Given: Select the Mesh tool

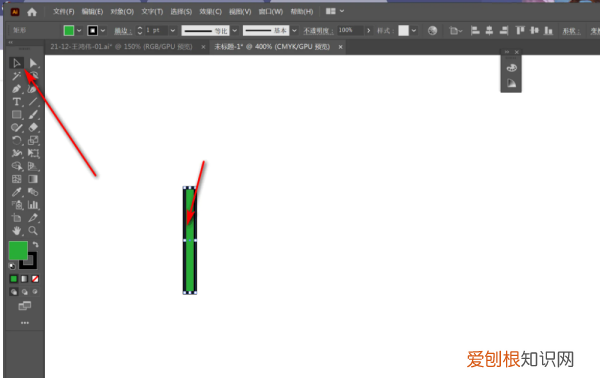Looking at the screenshot, I should click(x=16, y=179).
